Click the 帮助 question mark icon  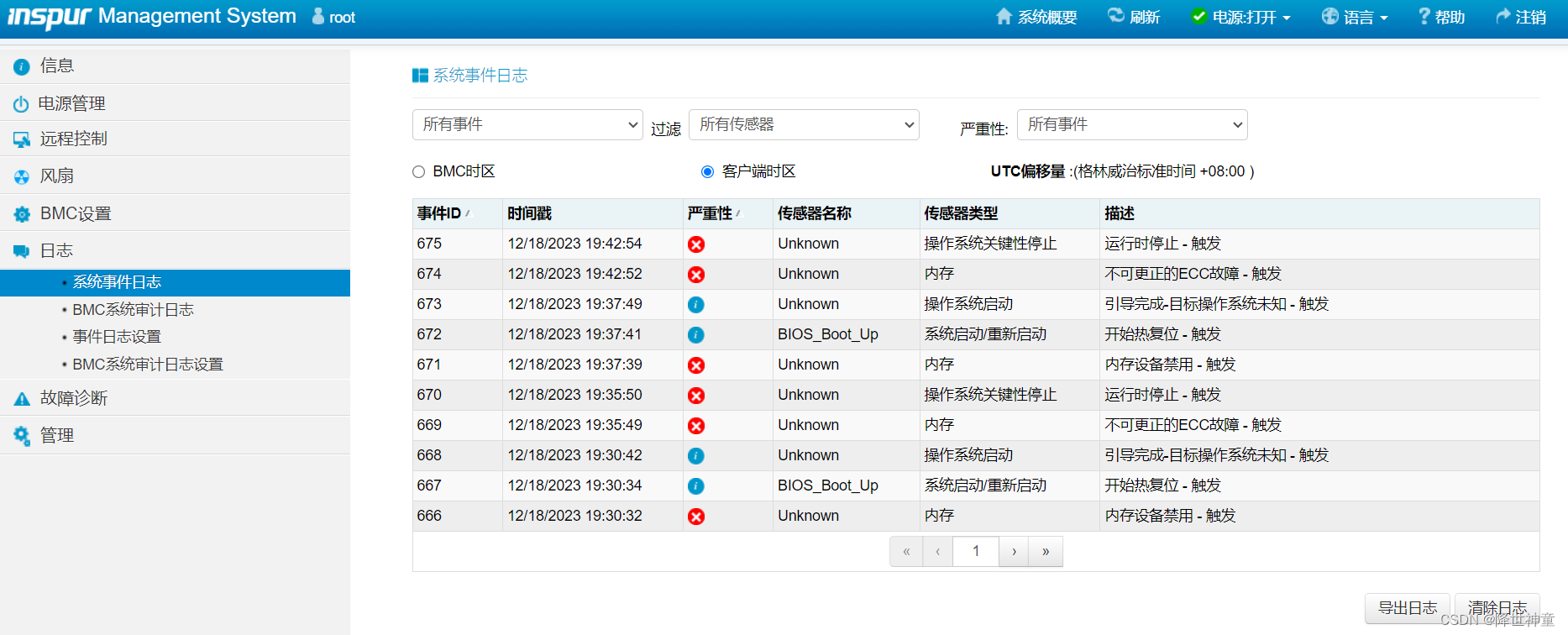coord(1424,16)
